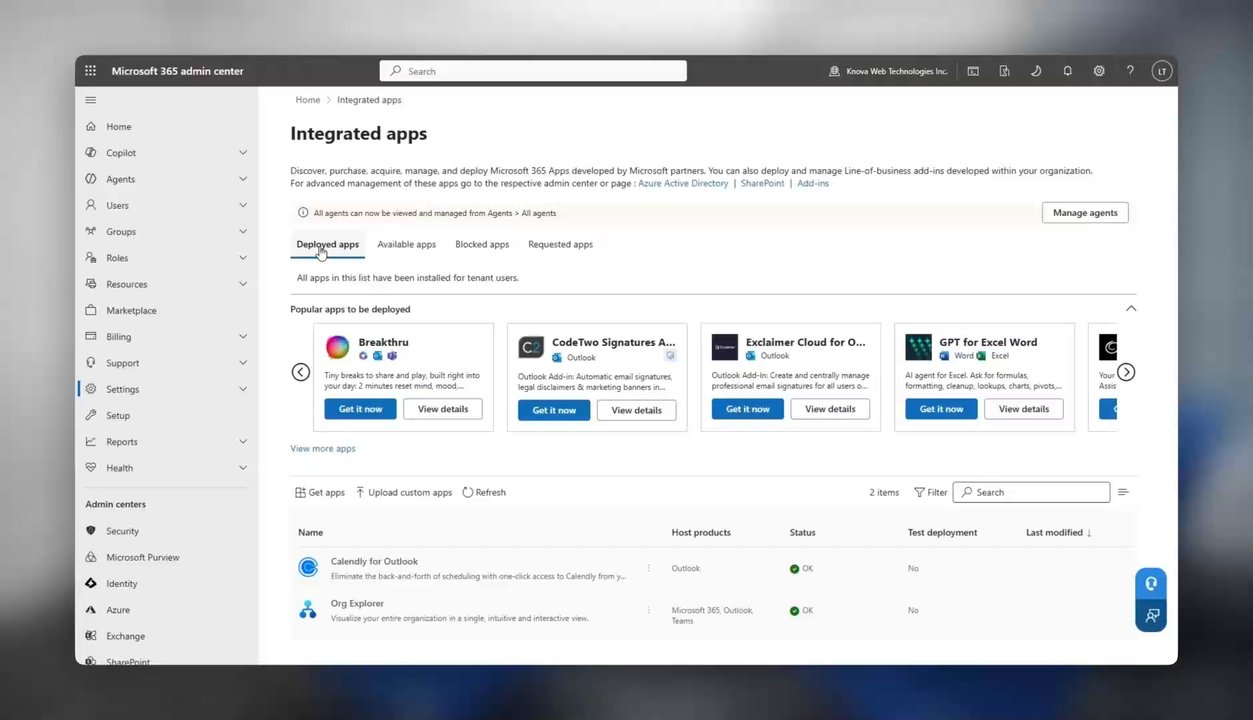Click the Get apps toolbar button

(x=320, y=492)
